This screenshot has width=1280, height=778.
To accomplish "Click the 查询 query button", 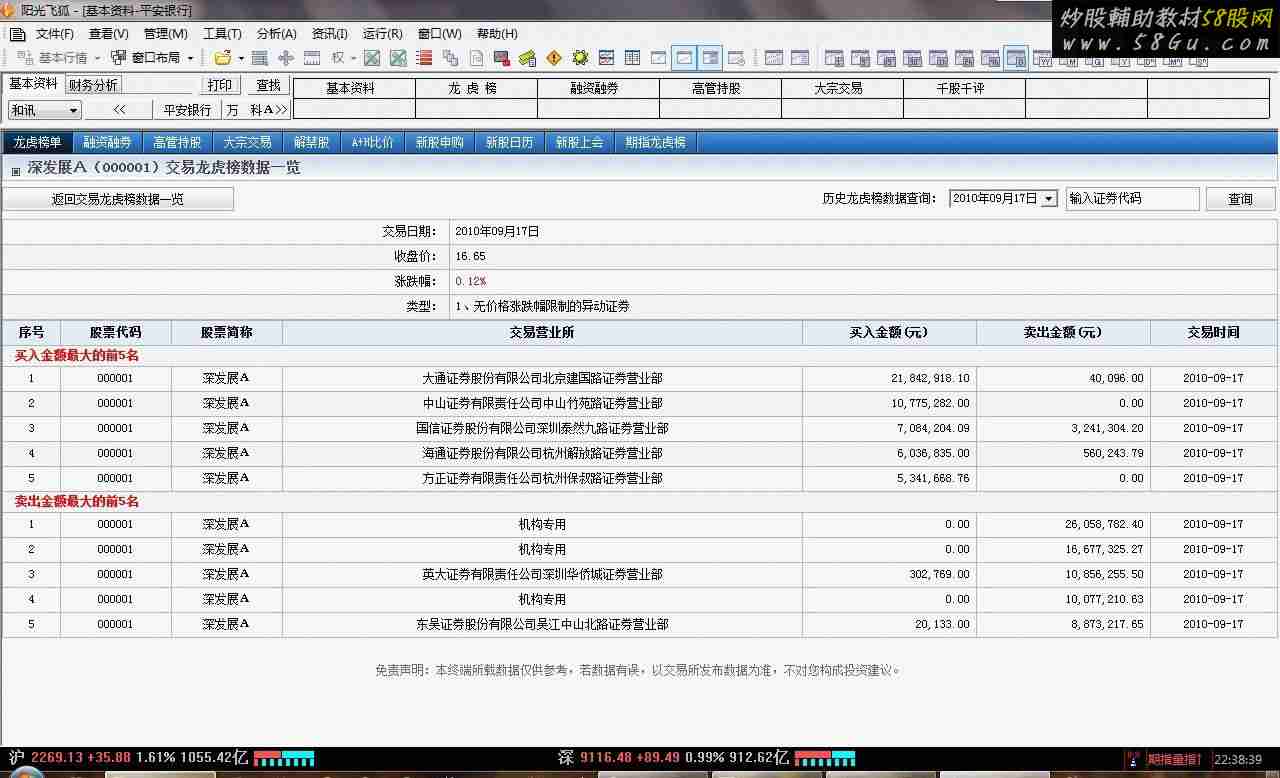I will 1240,199.
